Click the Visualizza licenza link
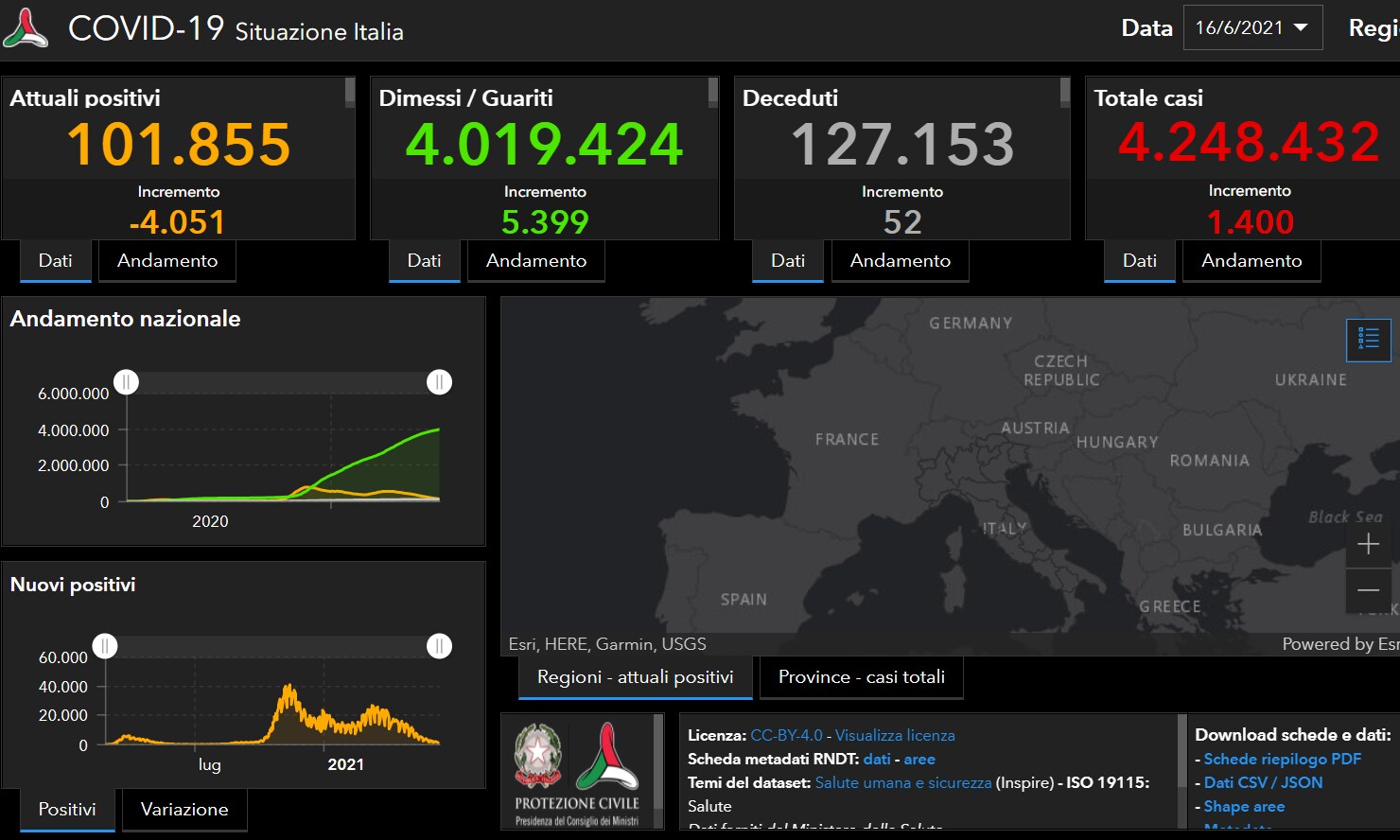Screen dimensions: 1400x840 [895, 735]
